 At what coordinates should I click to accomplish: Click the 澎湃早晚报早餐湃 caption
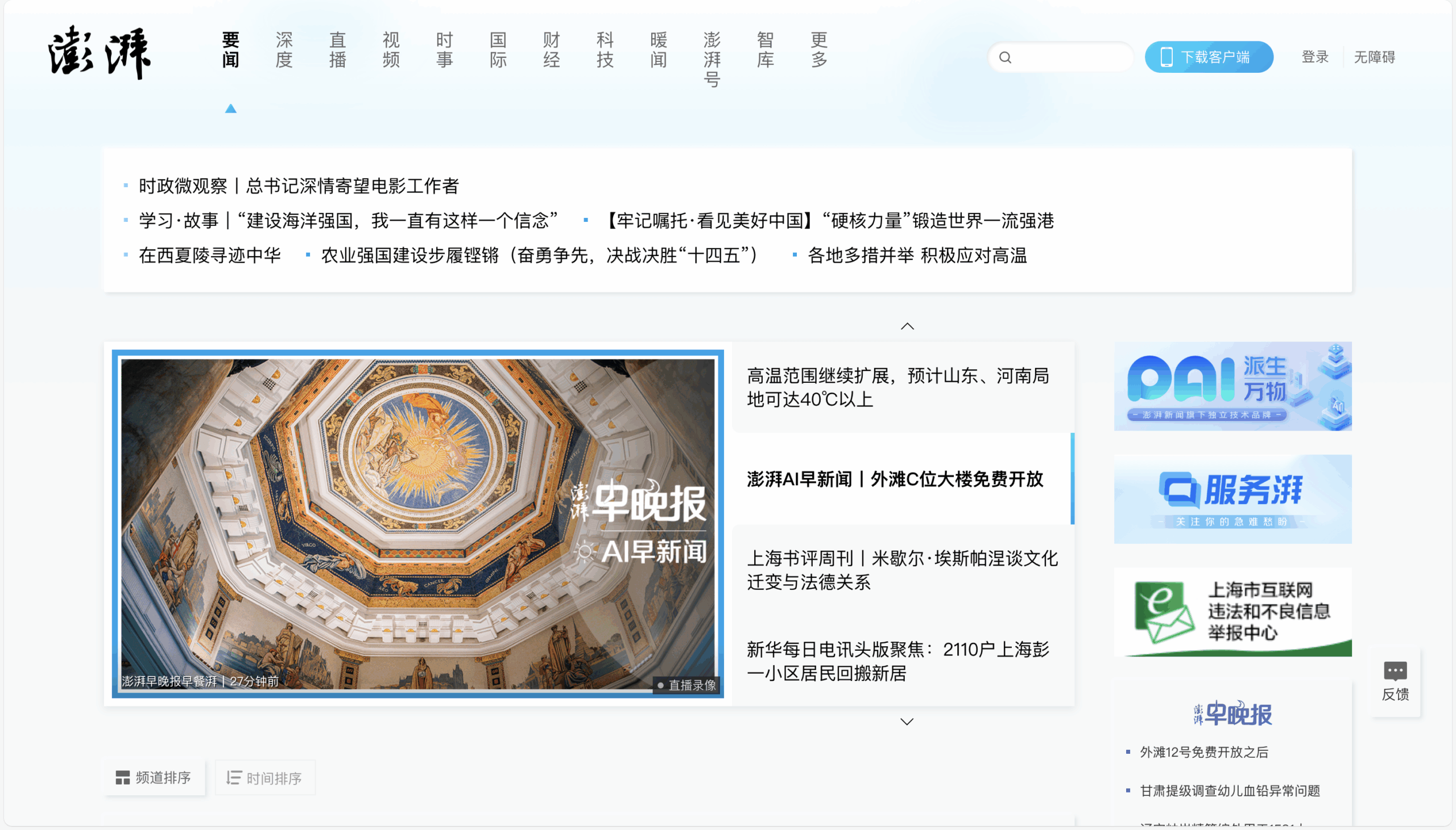(169, 681)
